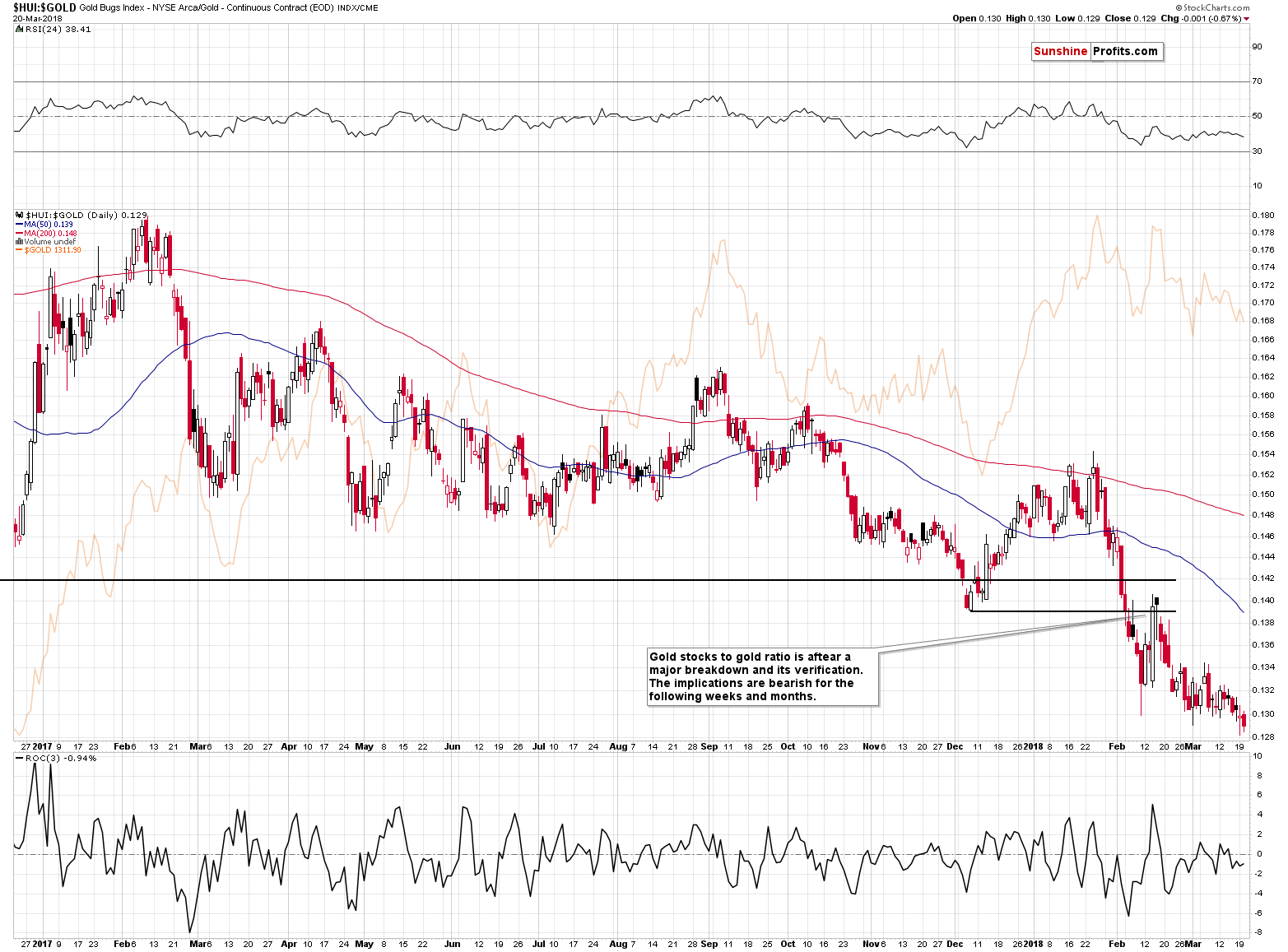
Task: Click the candlestick icon beside $HUI:$GOLD legend
Action: point(20,215)
